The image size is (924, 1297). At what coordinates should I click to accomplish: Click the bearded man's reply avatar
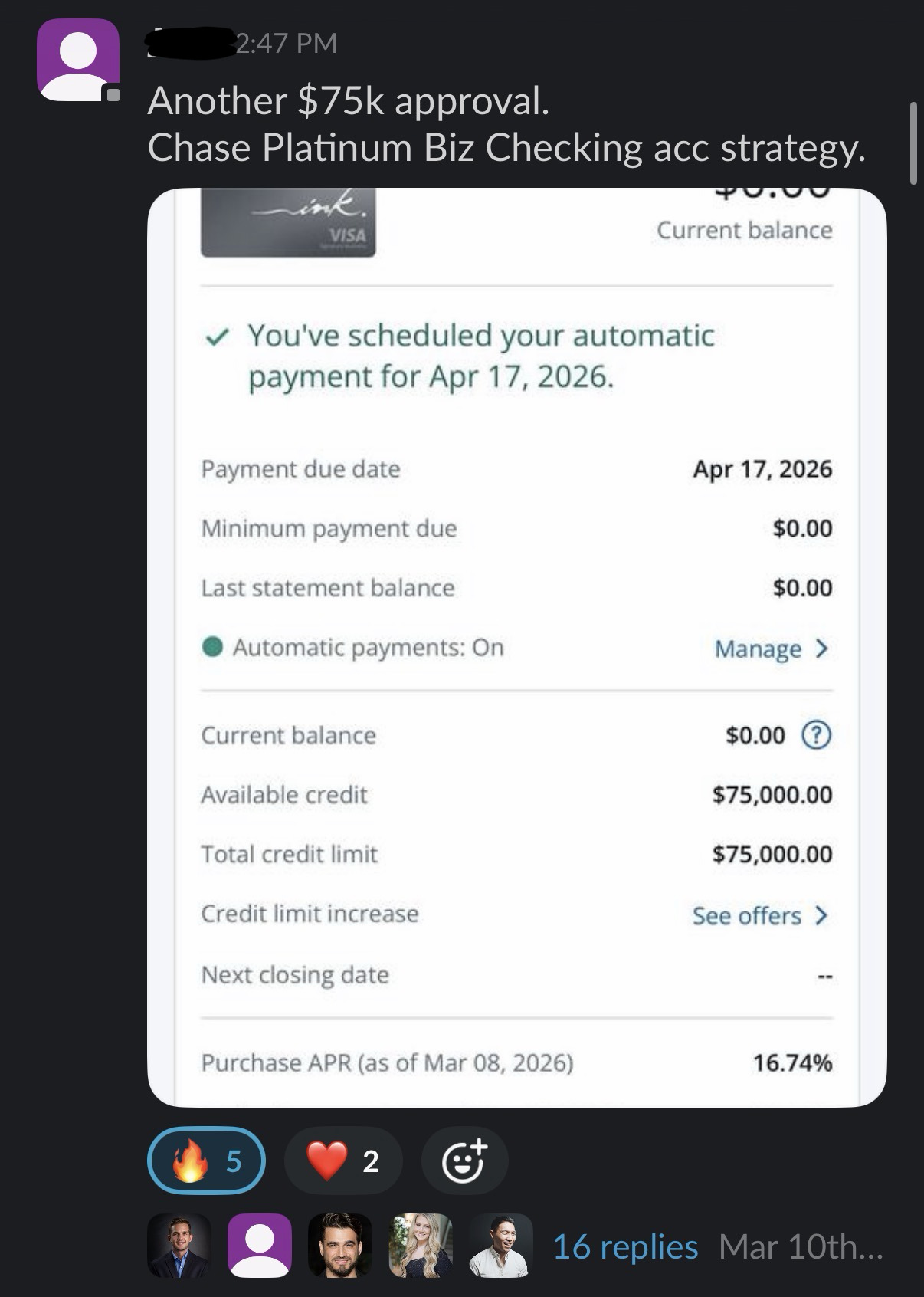[339, 1246]
